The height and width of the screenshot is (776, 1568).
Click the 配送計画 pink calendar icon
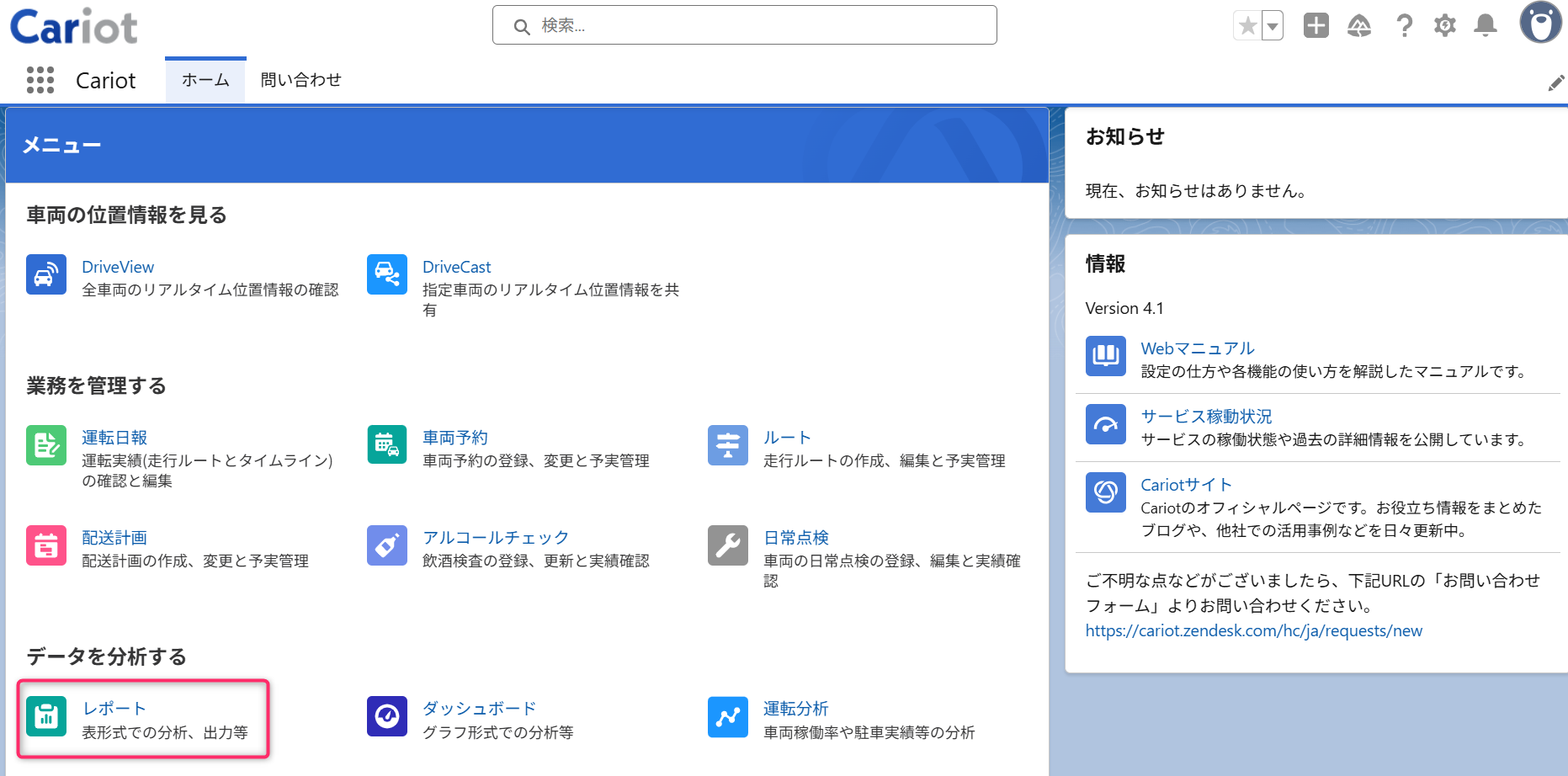coord(46,545)
